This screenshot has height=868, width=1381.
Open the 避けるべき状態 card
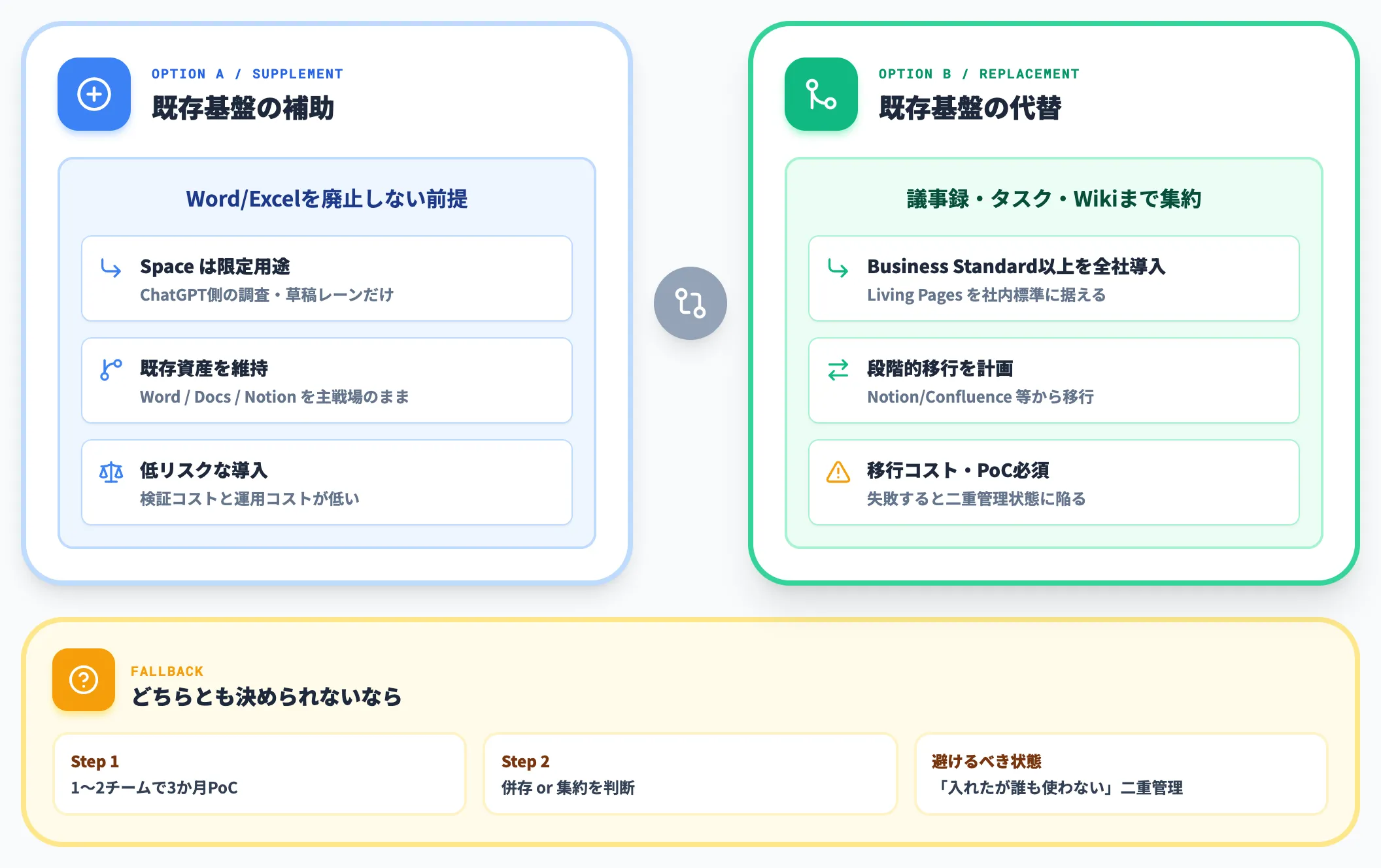[x=1121, y=774]
